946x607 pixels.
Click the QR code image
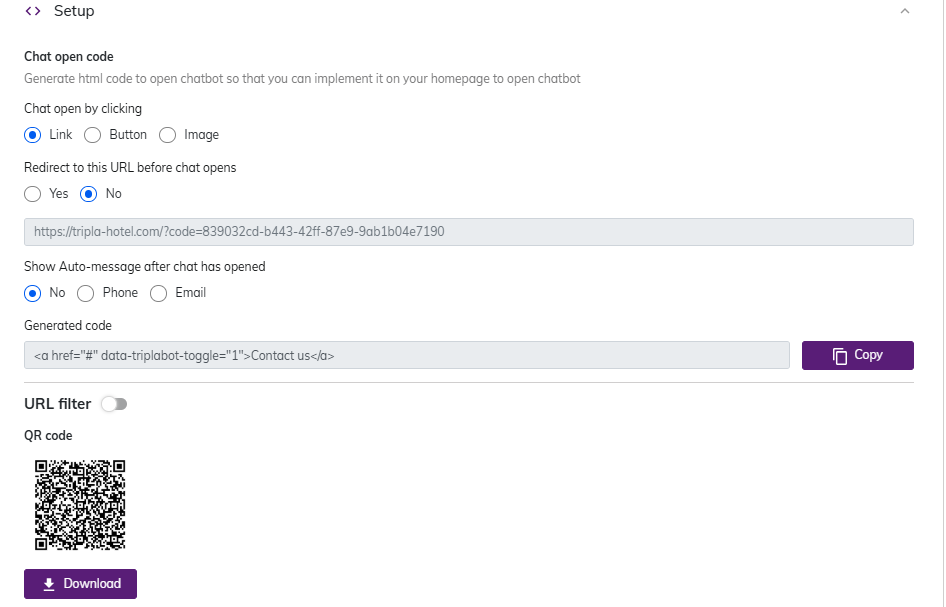point(80,505)
